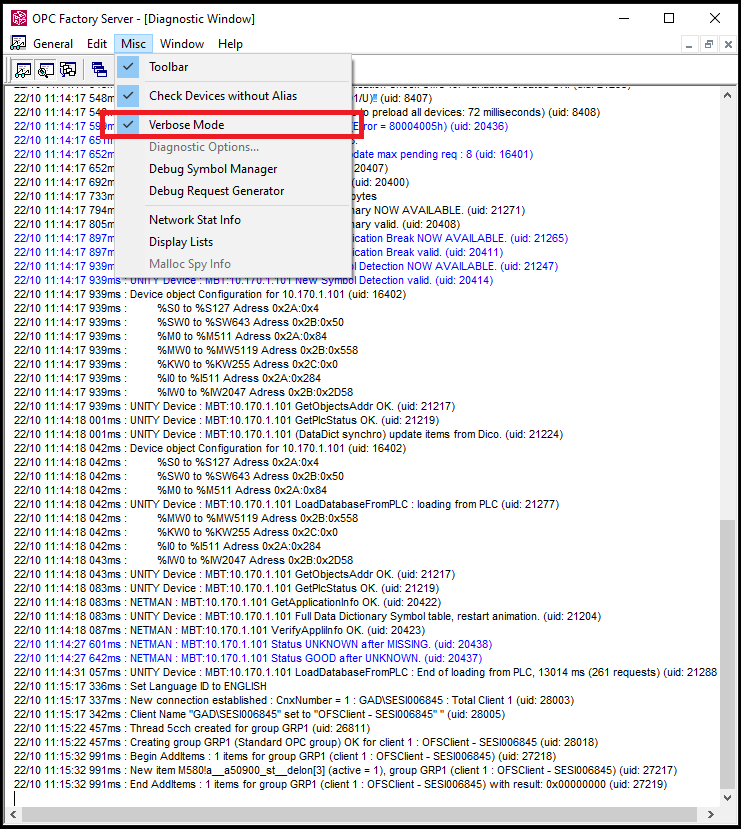Click log line 'GetObjectsAddr OK' at 11:14:17 939ms

pos(234,406)
